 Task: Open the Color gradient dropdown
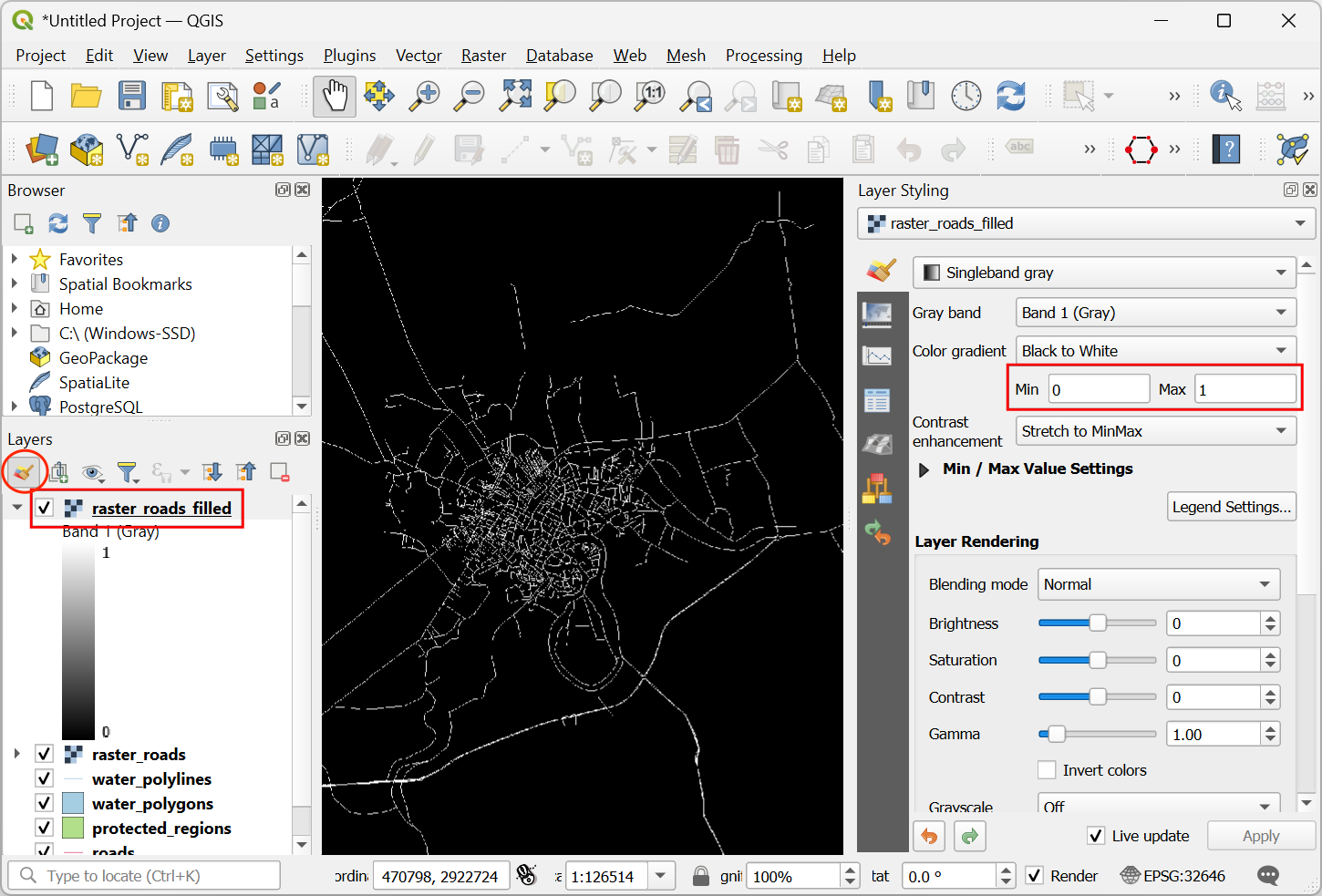point(1155,351)
